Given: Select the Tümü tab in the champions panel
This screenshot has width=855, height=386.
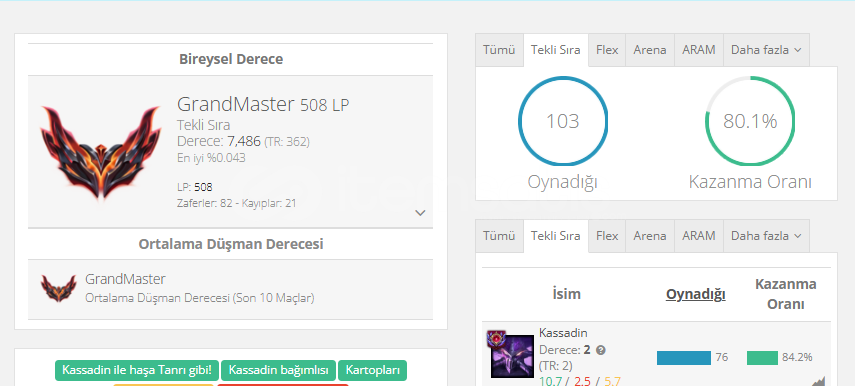Looking at the screenshot, I should pyautogui.click(x=499, y=236).
